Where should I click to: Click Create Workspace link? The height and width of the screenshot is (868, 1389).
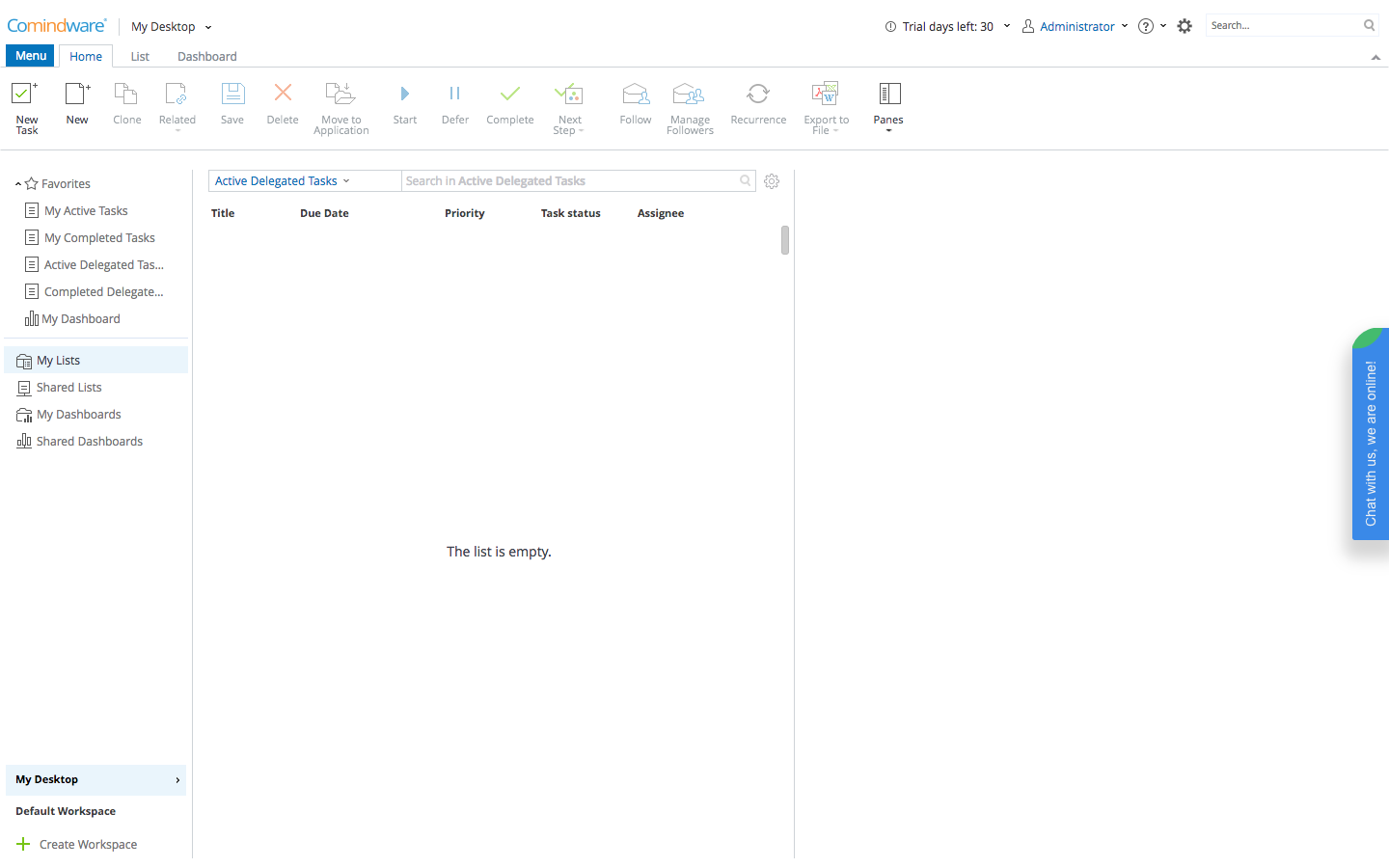tap(88, 845)
